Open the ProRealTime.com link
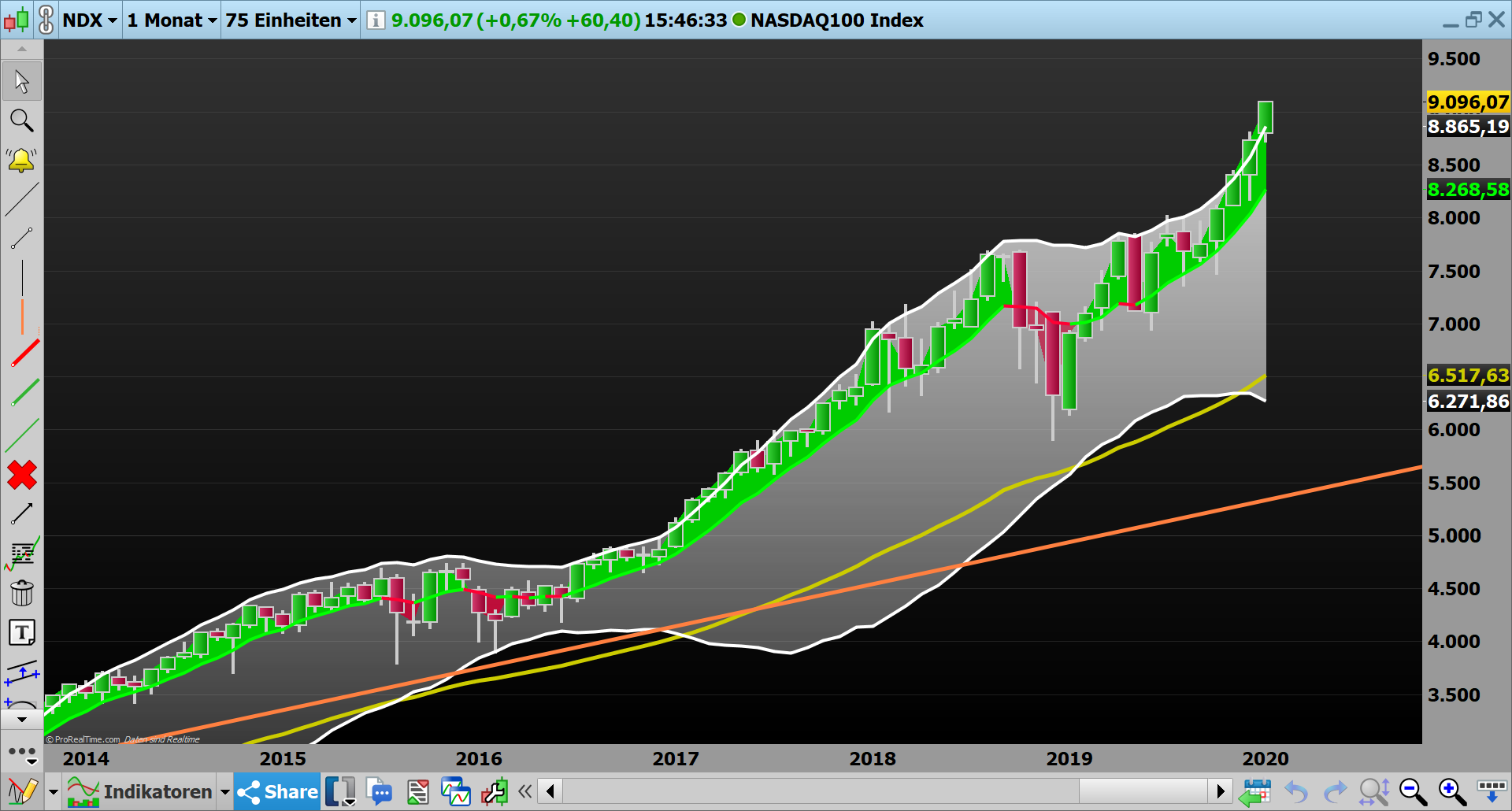 (83, 739)
